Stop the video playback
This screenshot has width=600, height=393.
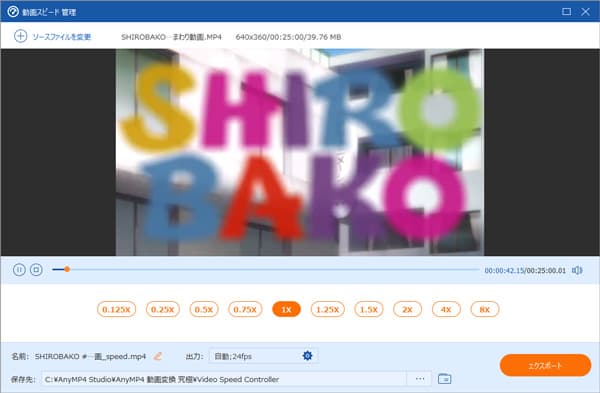click(36, 270)
